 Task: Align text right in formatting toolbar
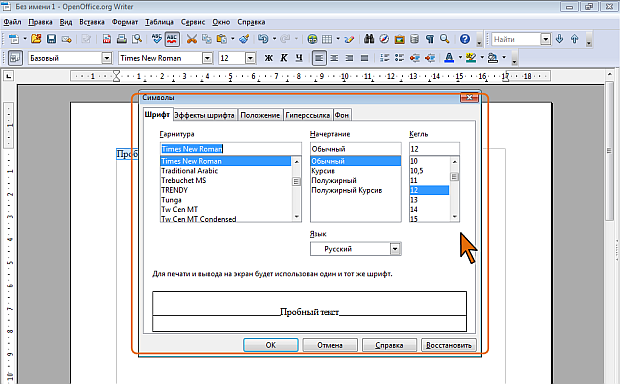[349, 58]
